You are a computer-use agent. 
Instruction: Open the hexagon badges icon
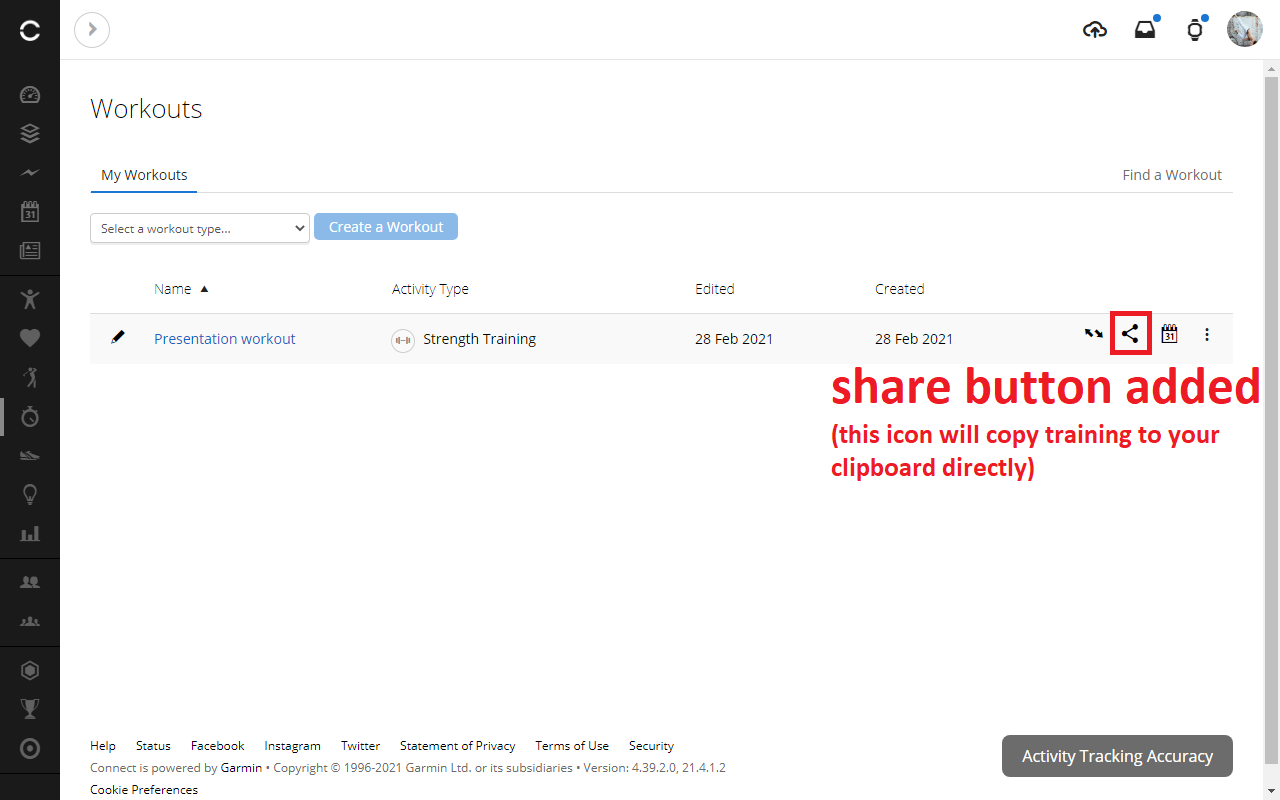click(30, 670)
